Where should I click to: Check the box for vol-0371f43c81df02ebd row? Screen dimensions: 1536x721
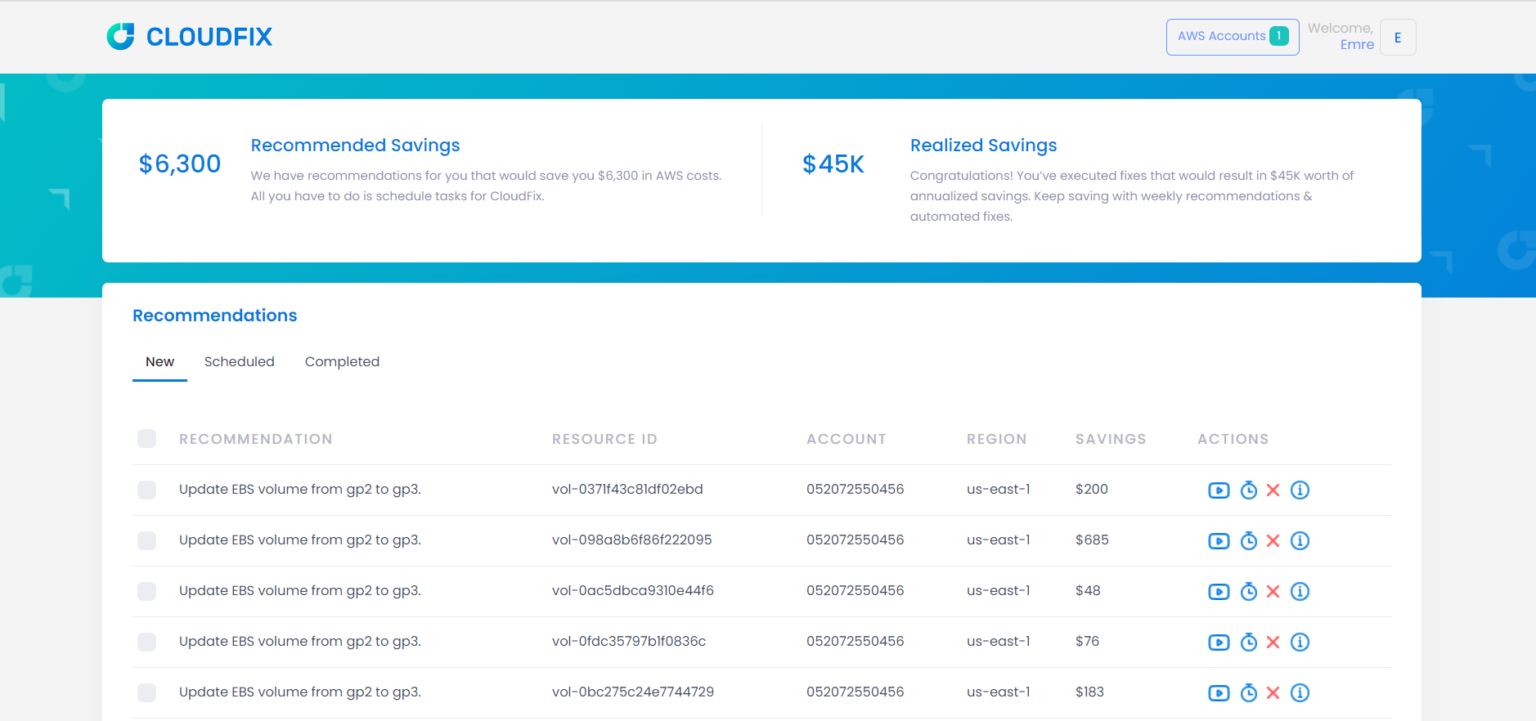click(x=147, y=490)
